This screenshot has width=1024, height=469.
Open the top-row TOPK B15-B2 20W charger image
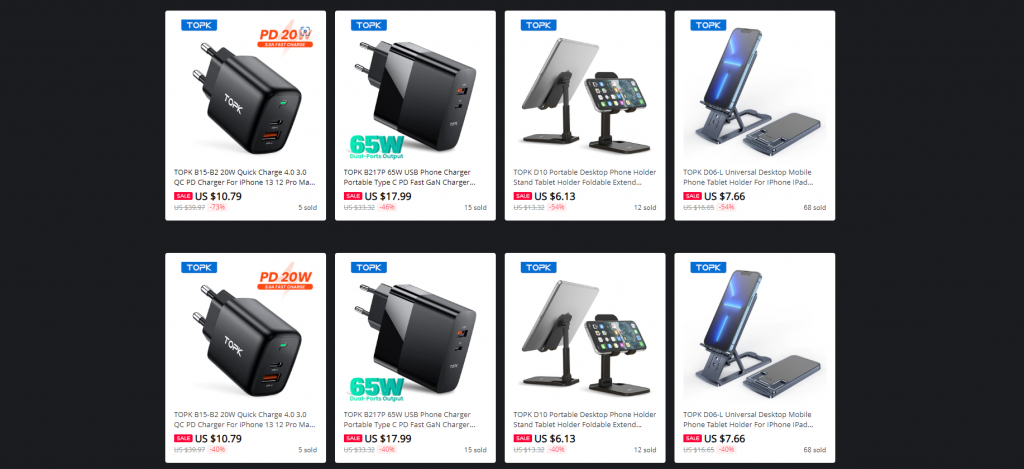click(x=246, y=89)
